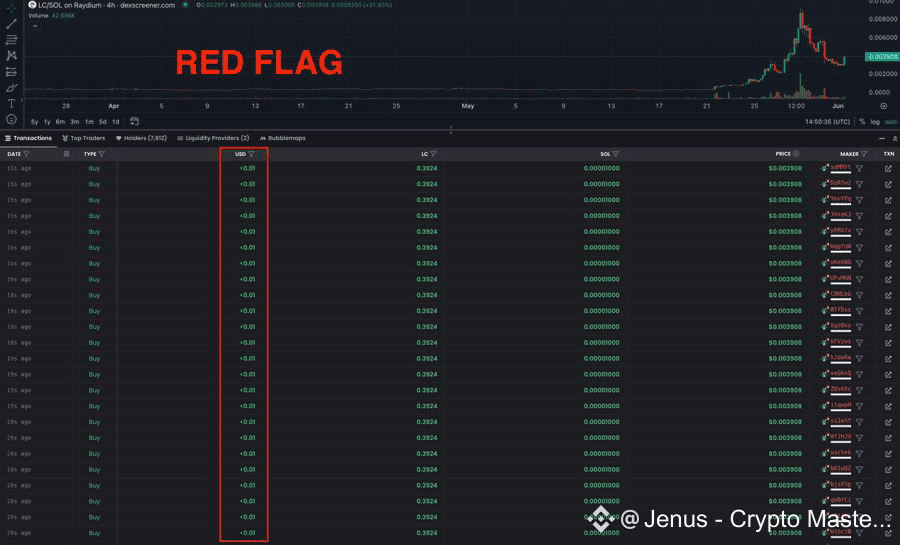This screenshot has width=900, height=545.
Task: Select the text annotation tool
Action: pos(11,104)
